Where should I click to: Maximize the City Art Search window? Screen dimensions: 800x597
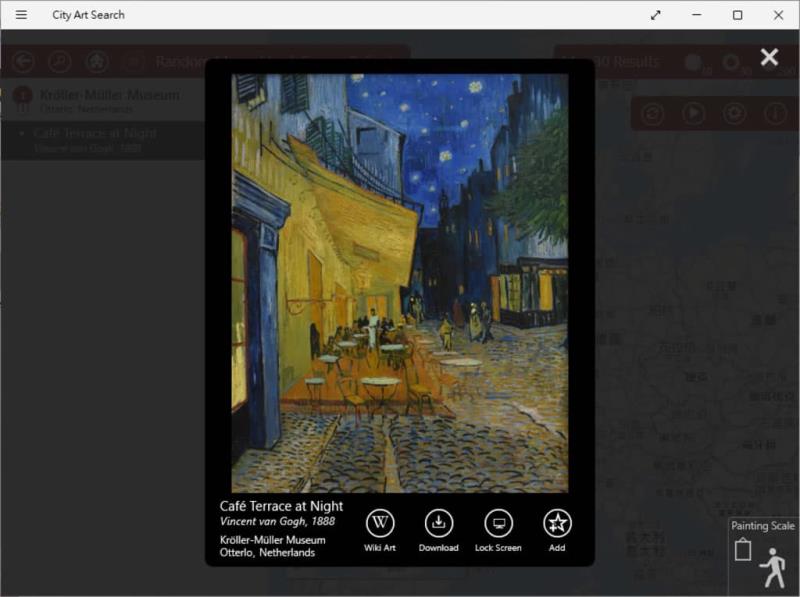[737, 15]
